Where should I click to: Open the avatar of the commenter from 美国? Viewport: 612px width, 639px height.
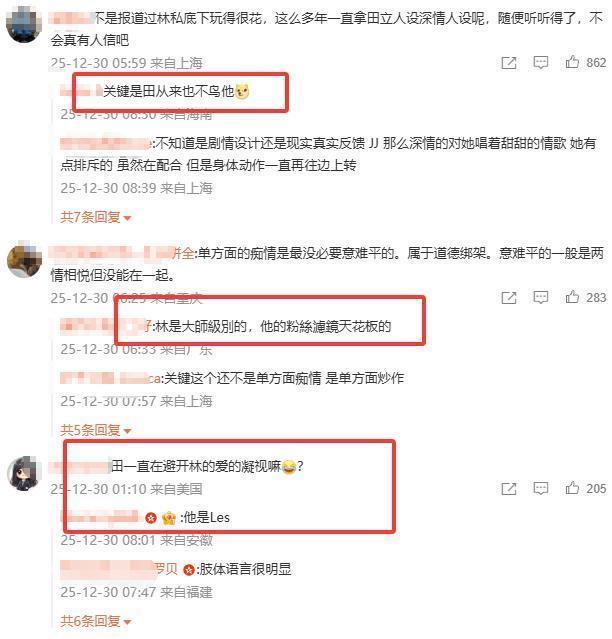tap(24, 473)
